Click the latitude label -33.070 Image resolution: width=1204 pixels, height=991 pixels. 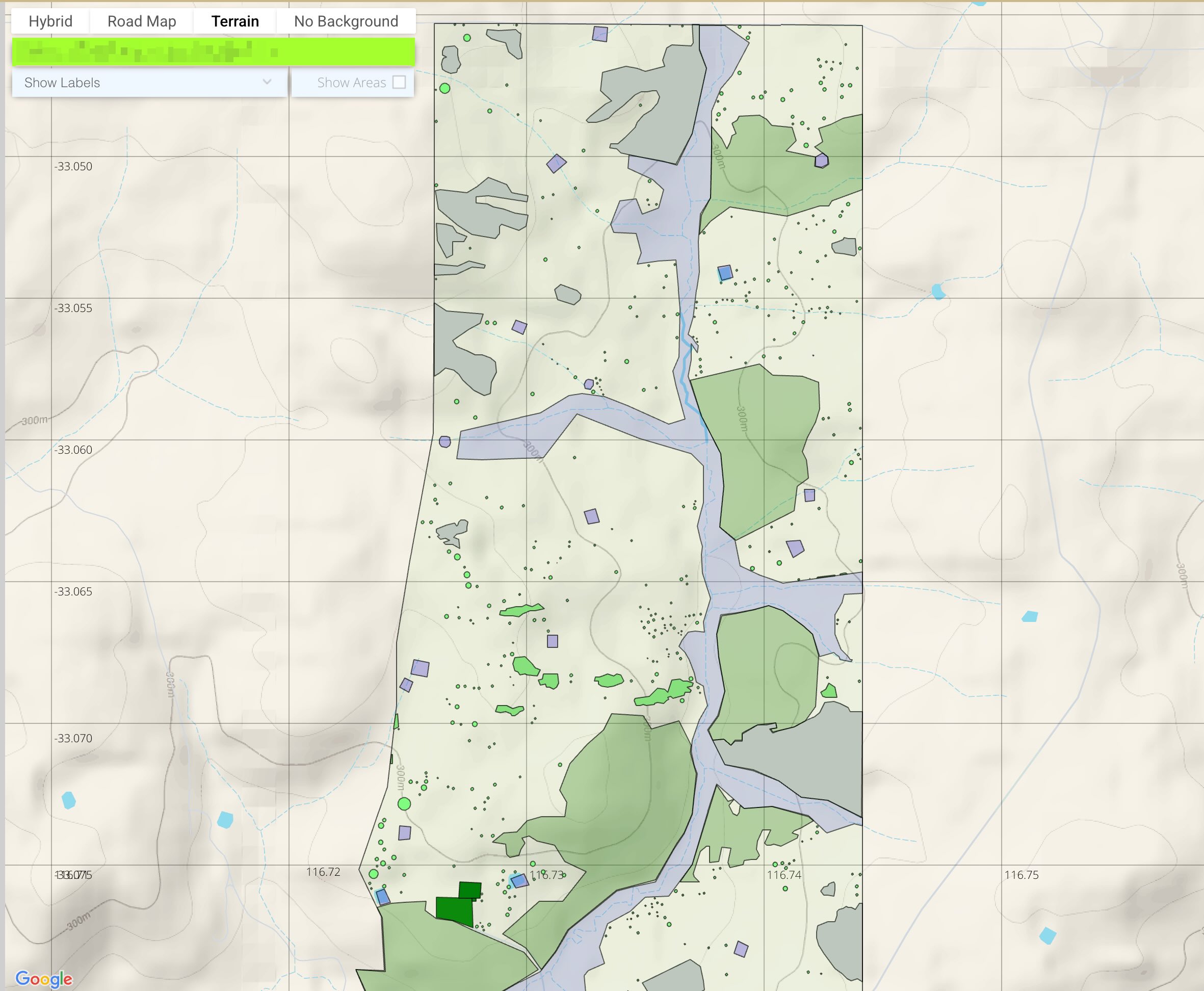point(73,738)
